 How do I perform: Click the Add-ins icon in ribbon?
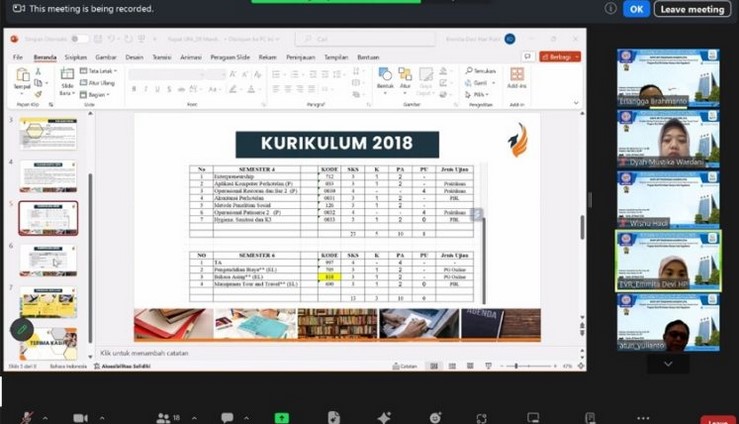tap(516, 77)
